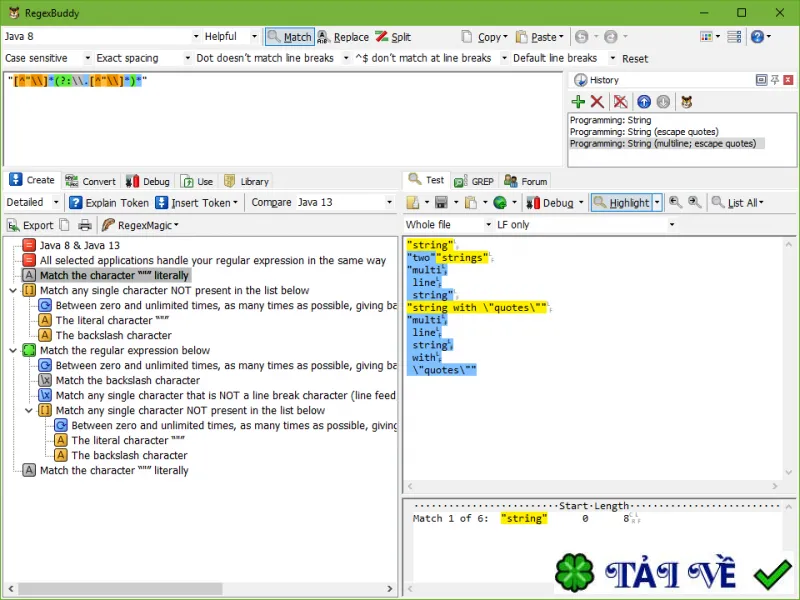Collapse the first 'Match any single character NOT present' node
The width and height of the screenshot is (800, 600).
pyautogui.click(x=13, y=290)
